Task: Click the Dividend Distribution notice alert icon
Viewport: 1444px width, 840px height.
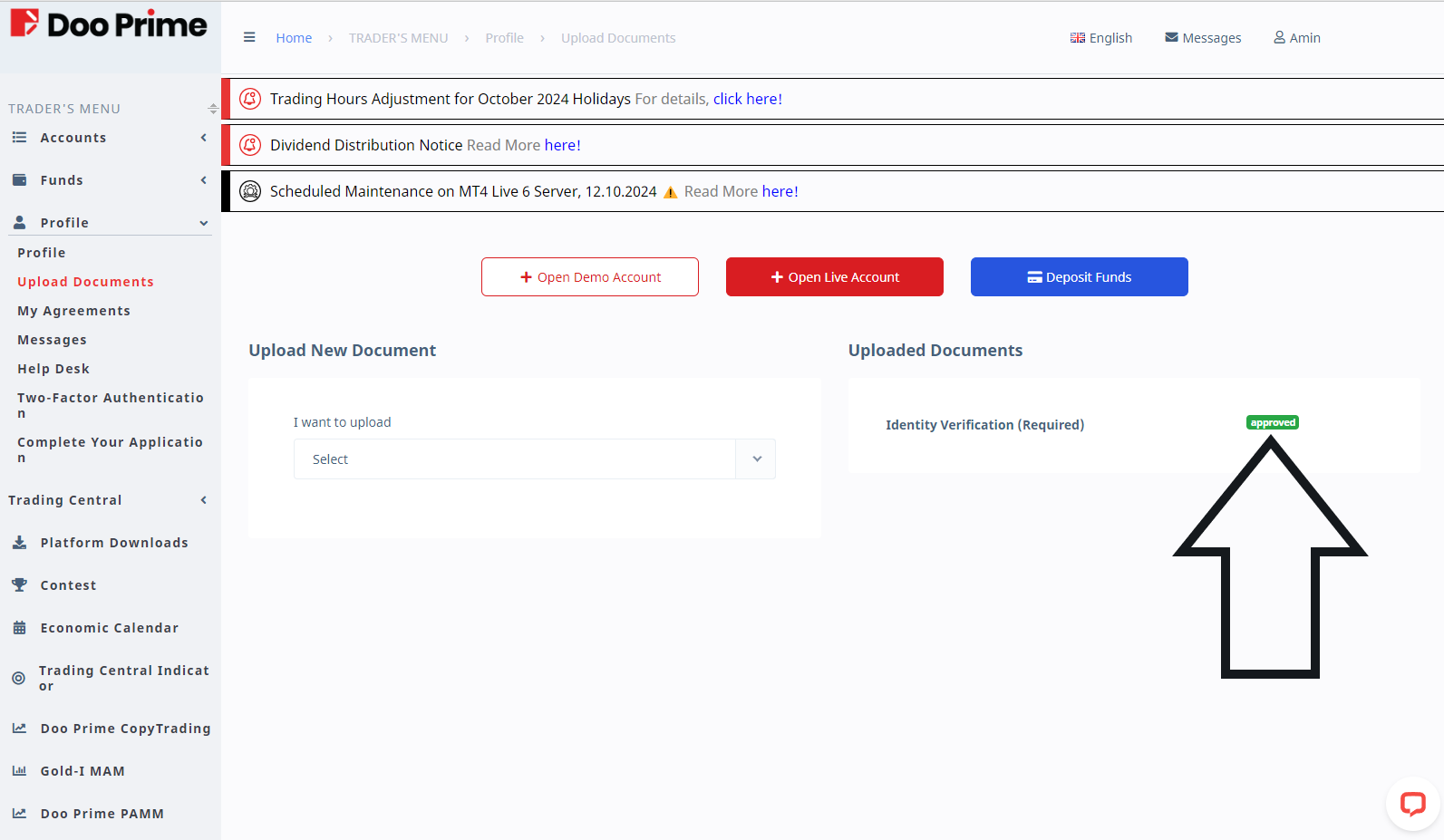Action: pyautogui.click(x=250, y=145)
